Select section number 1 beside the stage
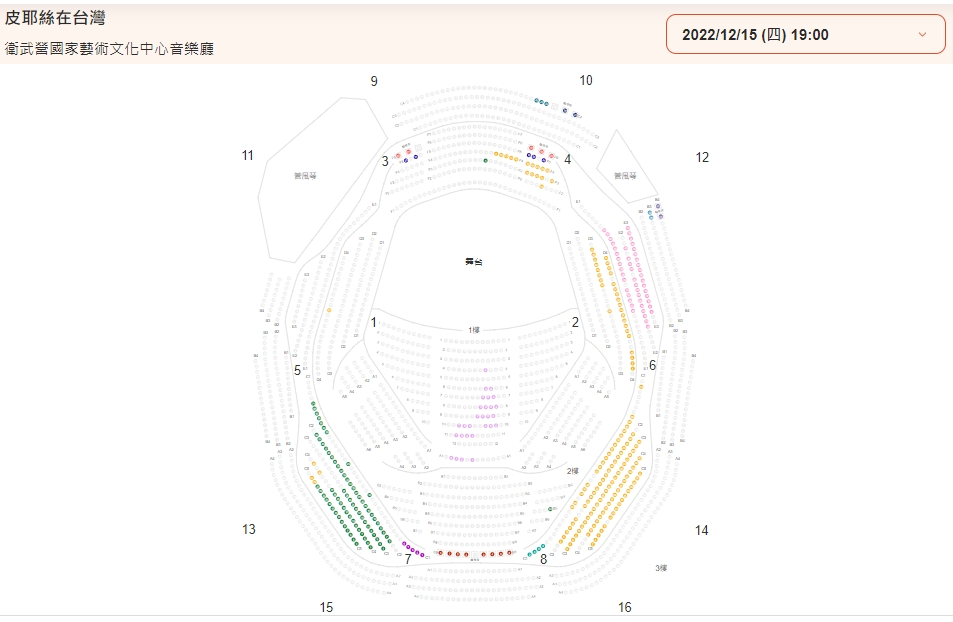The height and width of the screenshot is (622, 953). tap(374, 322)
